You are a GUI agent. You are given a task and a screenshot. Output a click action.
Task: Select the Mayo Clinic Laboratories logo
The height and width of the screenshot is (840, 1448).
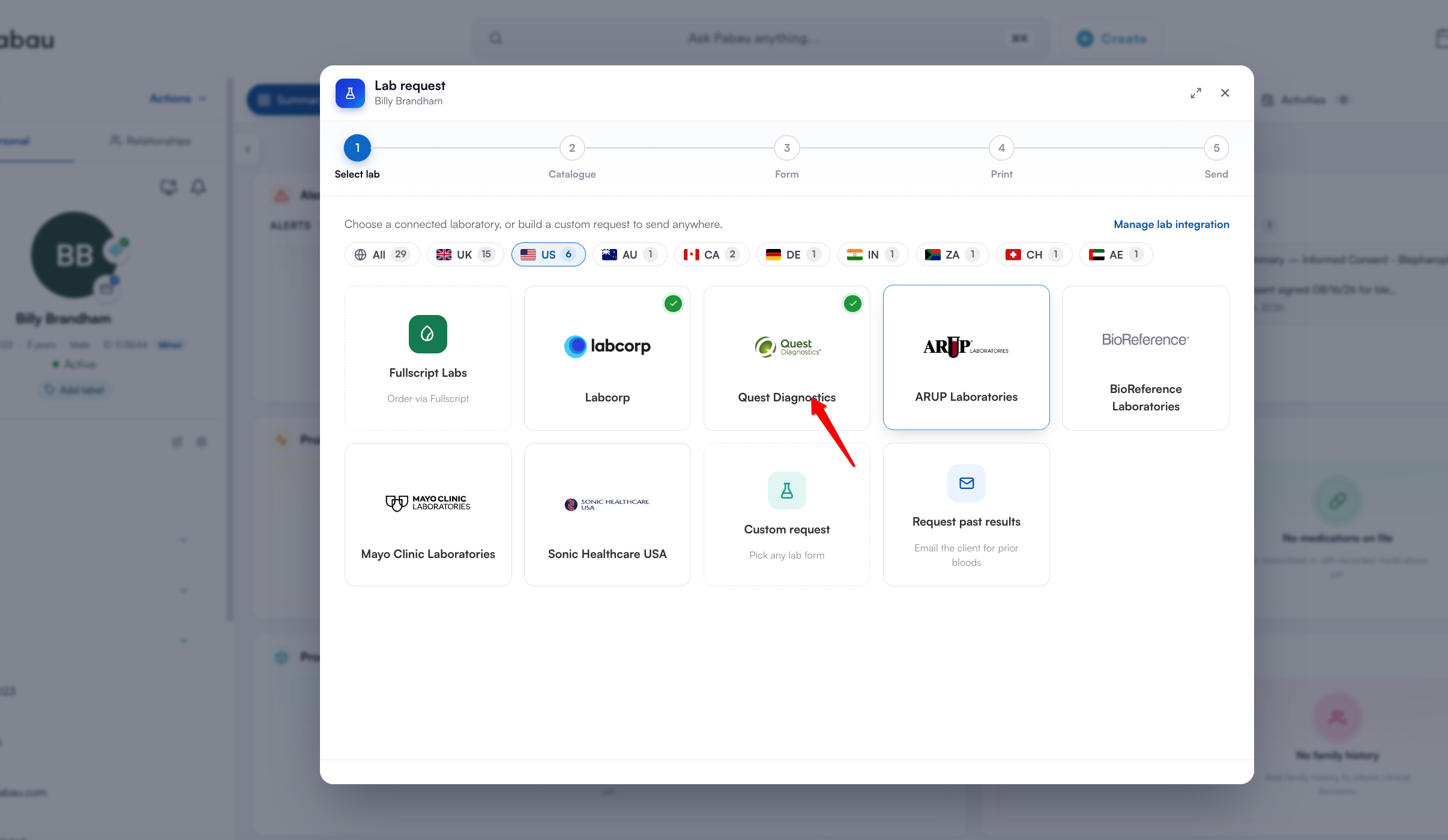428,503
